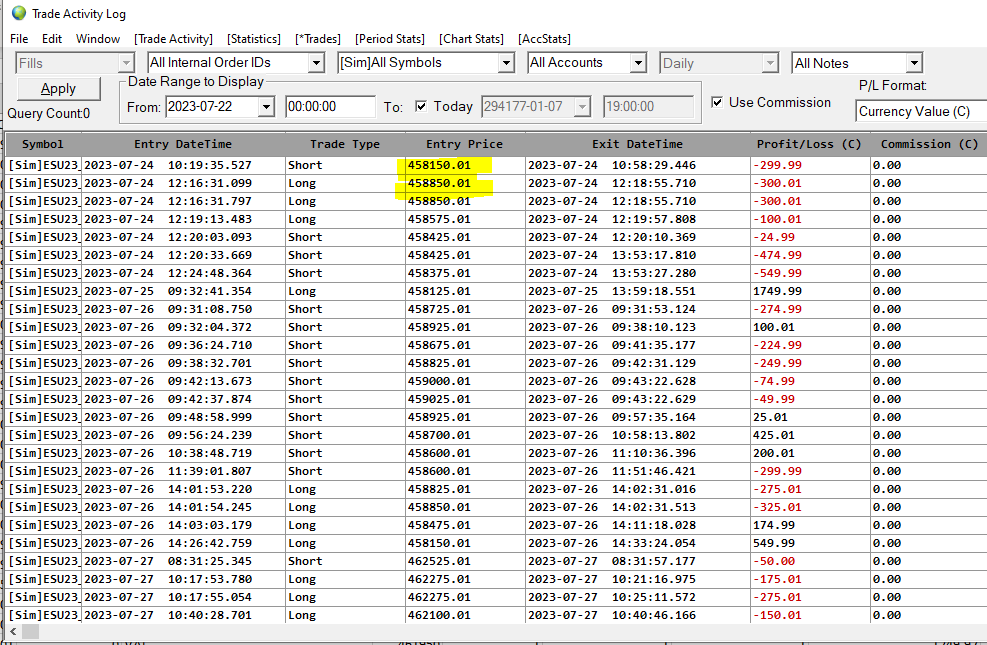Switch to the [Statistics] tab
This screenshot has width=987, height=645.
click(254, 39)
